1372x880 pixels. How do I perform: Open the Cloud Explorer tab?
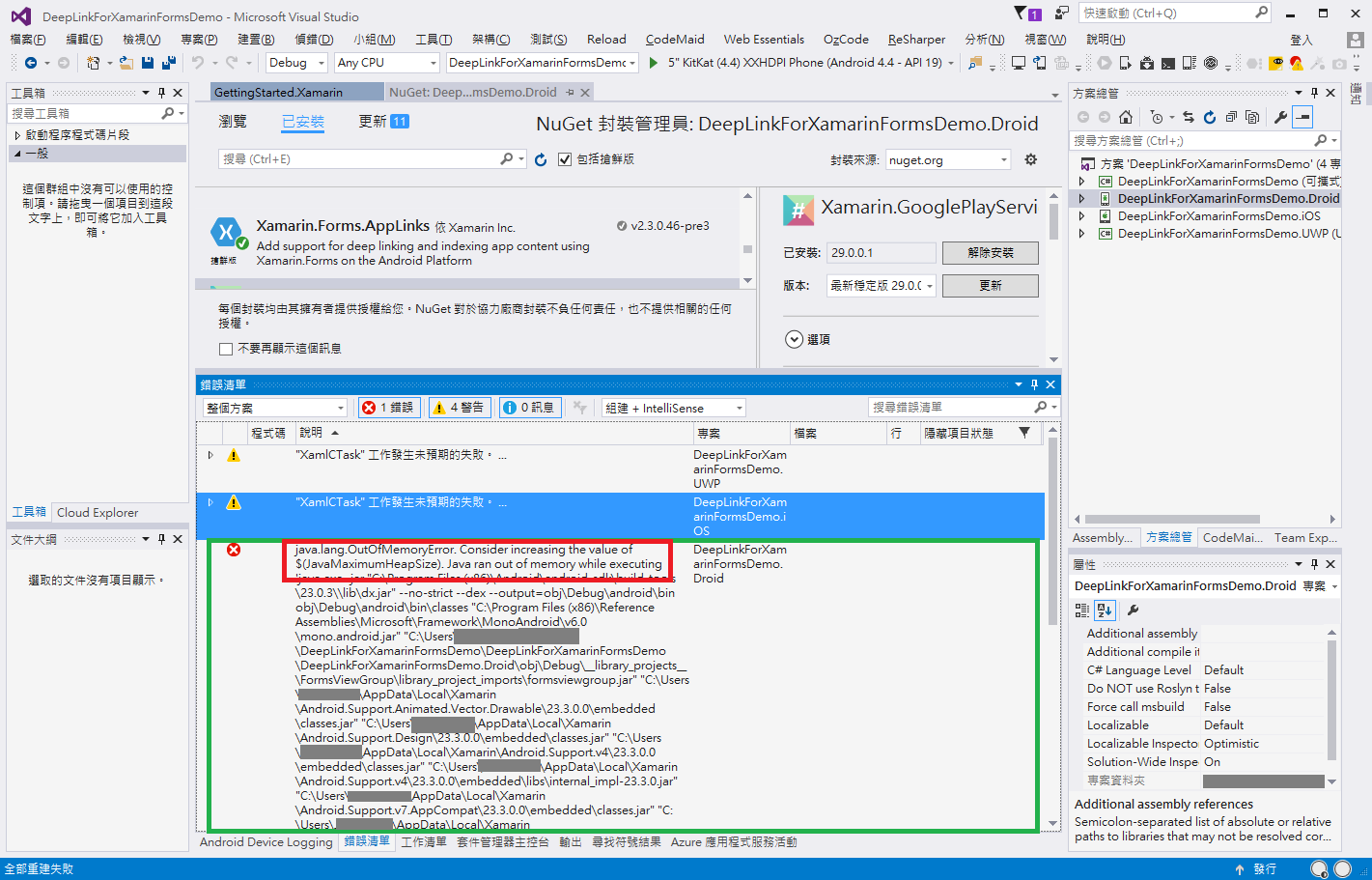coord(98,513)
